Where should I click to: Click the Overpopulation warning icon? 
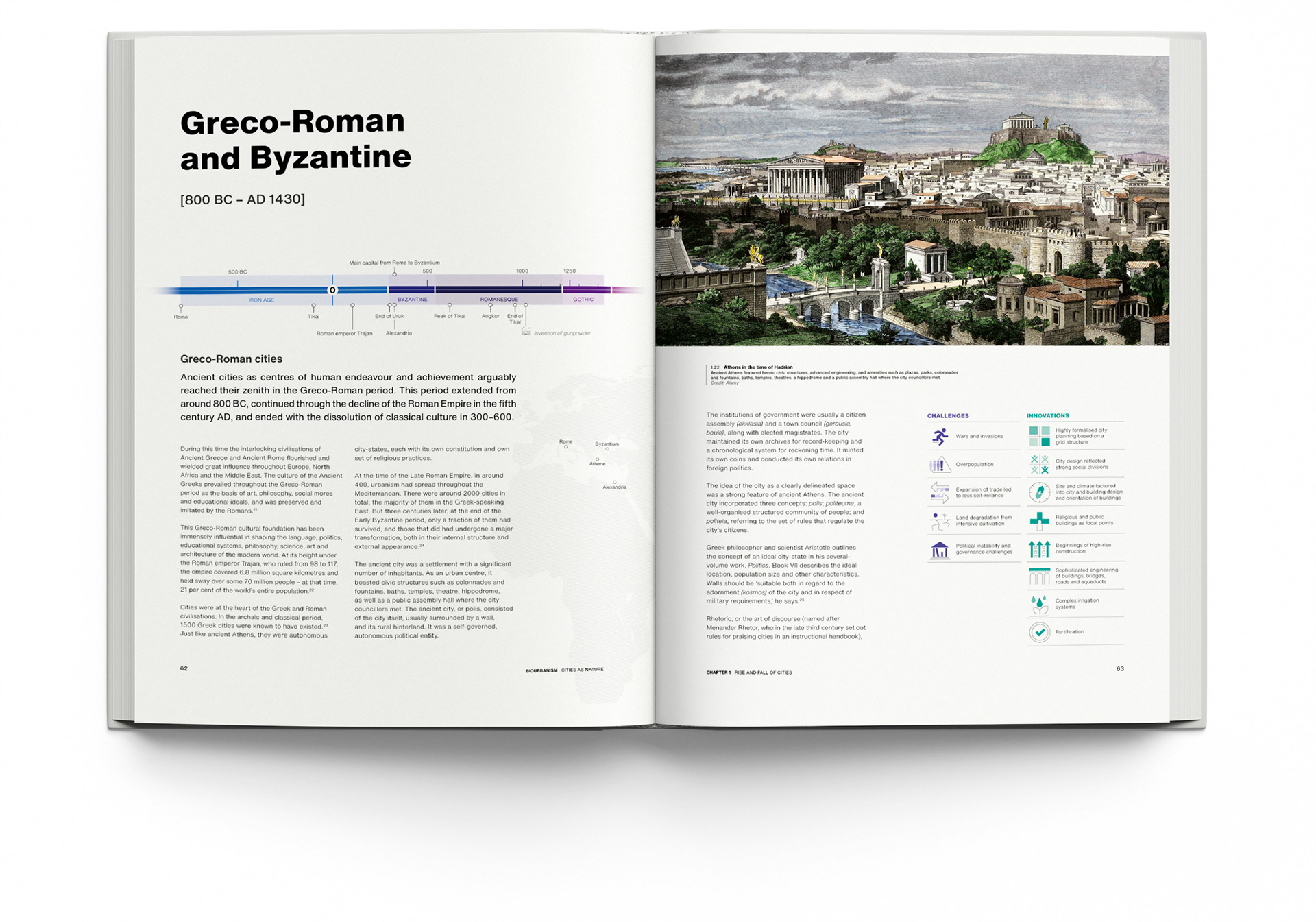click(x=940, y=464)
